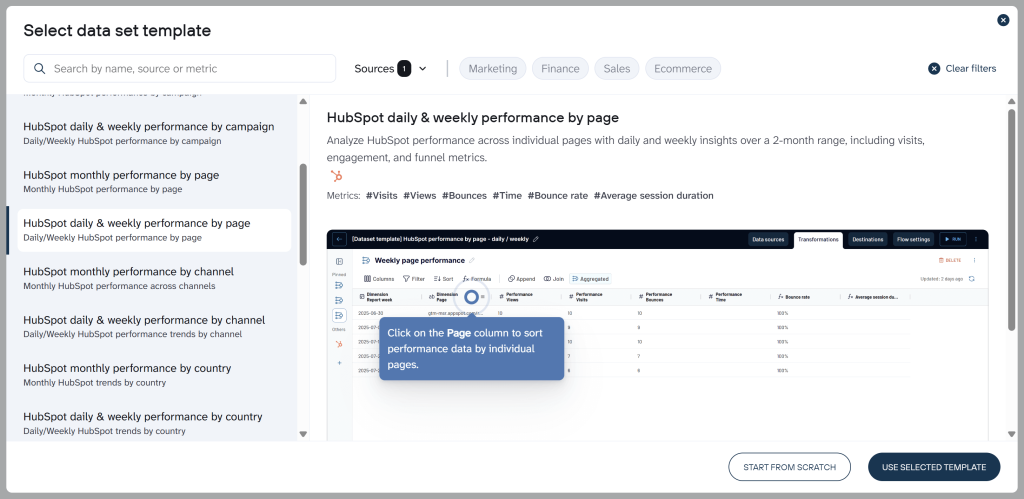The image size is (1024, 499).
Task: Select HubSpot daily & weekly performance by channel
Action: point(154,327)
